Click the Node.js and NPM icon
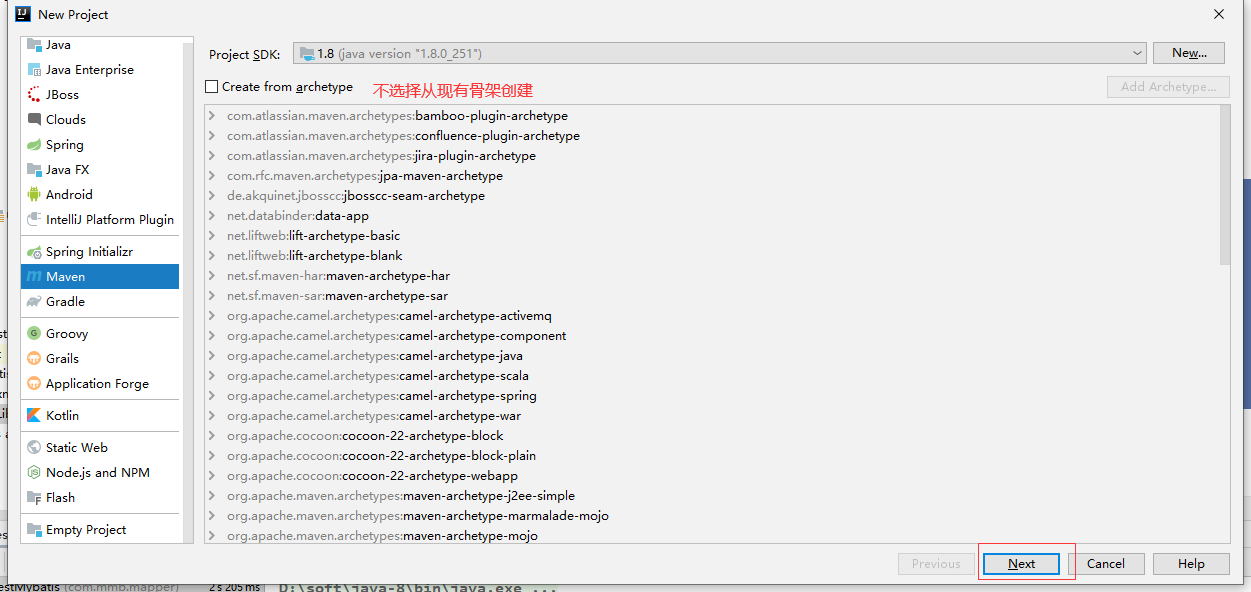 coord(35,473)
